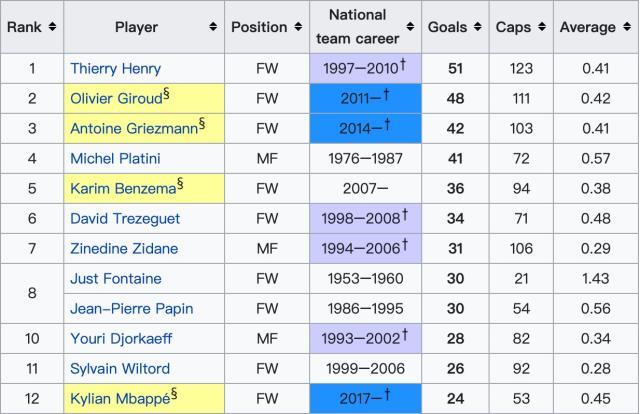This screenshot has width=640, height=414.
Task: Sort Average column using arrow icon
Action: (625, 28)
